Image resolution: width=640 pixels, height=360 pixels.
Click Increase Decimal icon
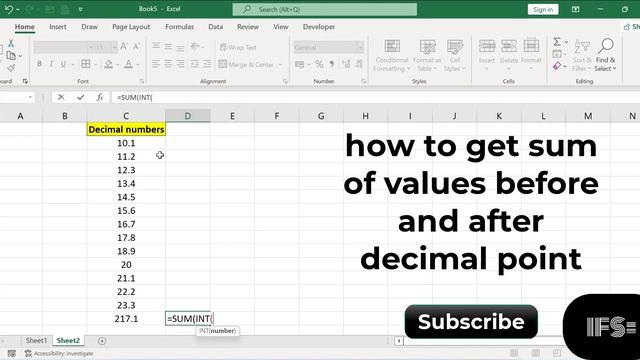(x=346, y=64)
